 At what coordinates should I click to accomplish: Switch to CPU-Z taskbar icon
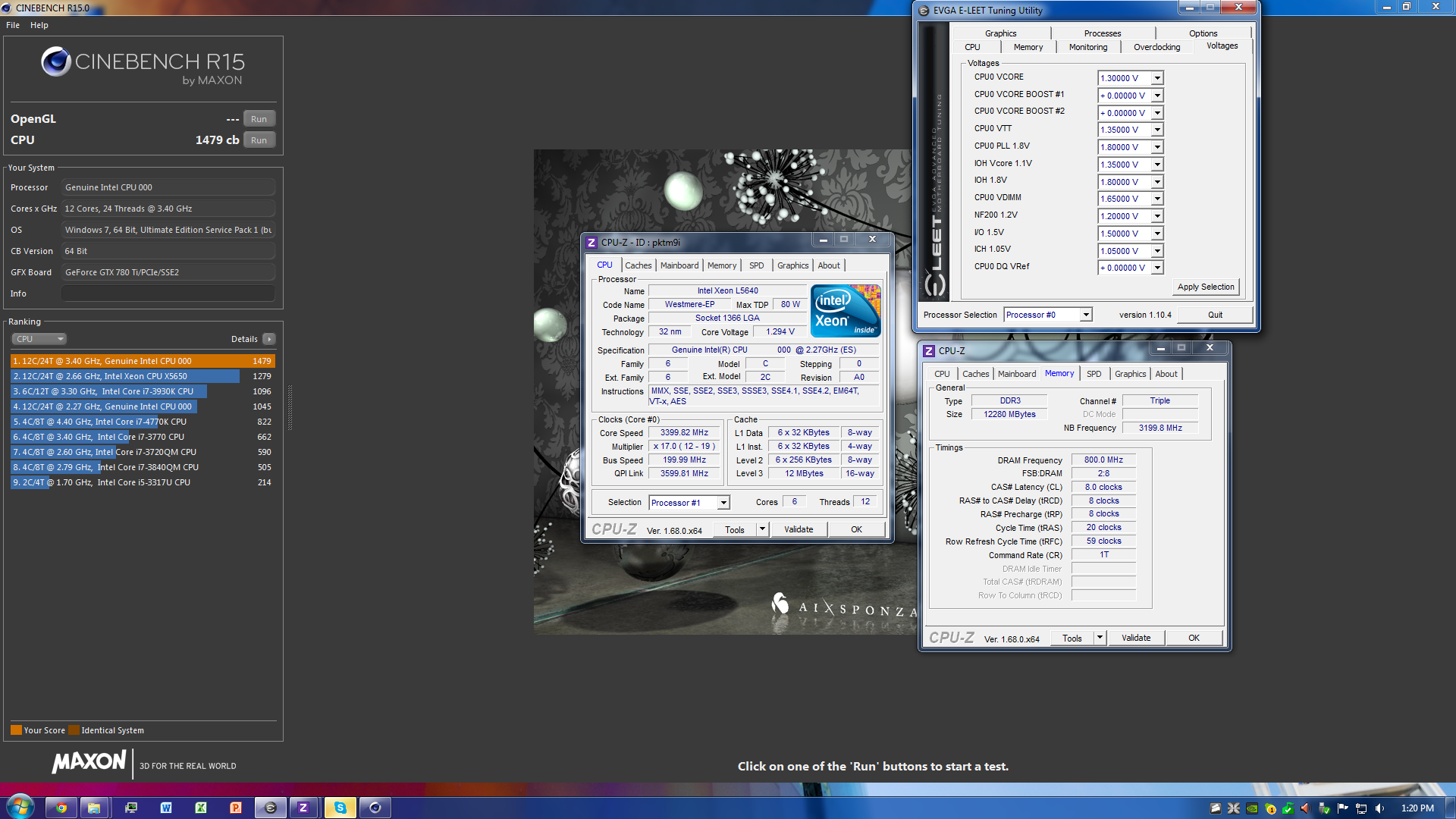click(x=303, y=808)
